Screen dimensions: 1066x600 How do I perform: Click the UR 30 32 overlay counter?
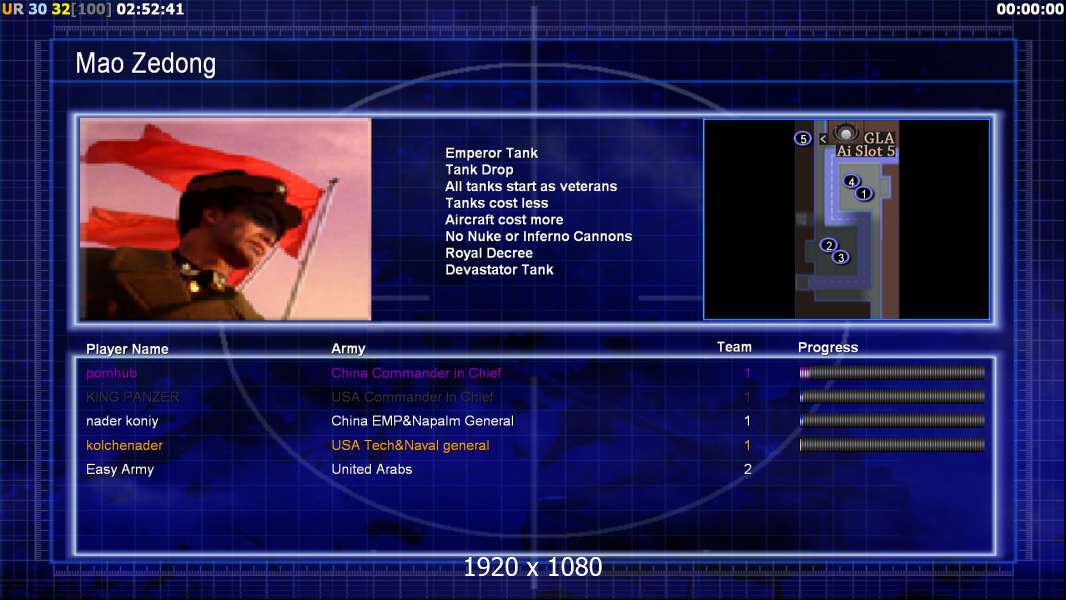36,10
